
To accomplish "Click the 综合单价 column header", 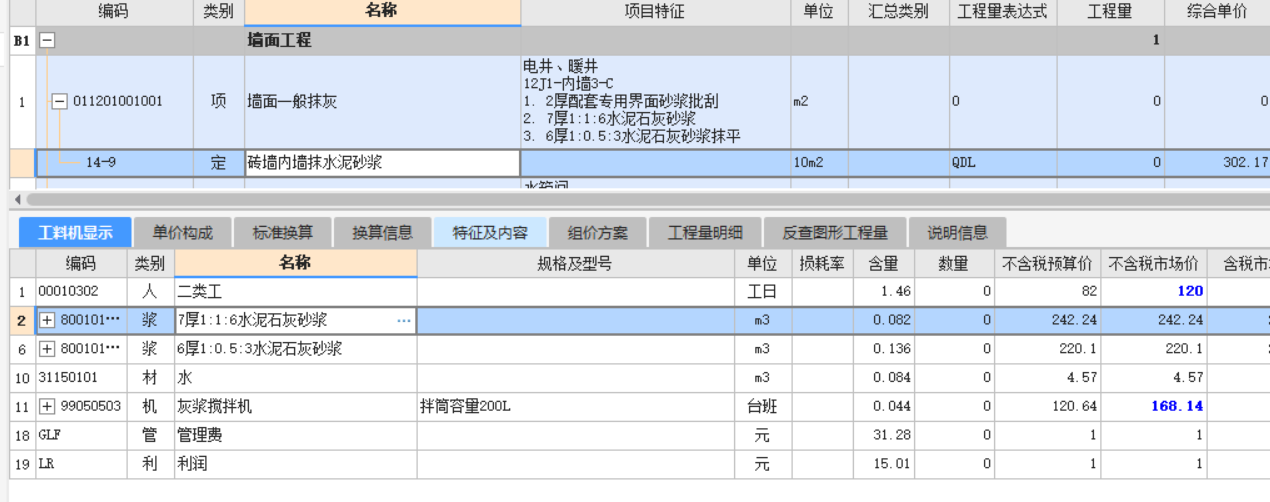I will click(1217, 12).
